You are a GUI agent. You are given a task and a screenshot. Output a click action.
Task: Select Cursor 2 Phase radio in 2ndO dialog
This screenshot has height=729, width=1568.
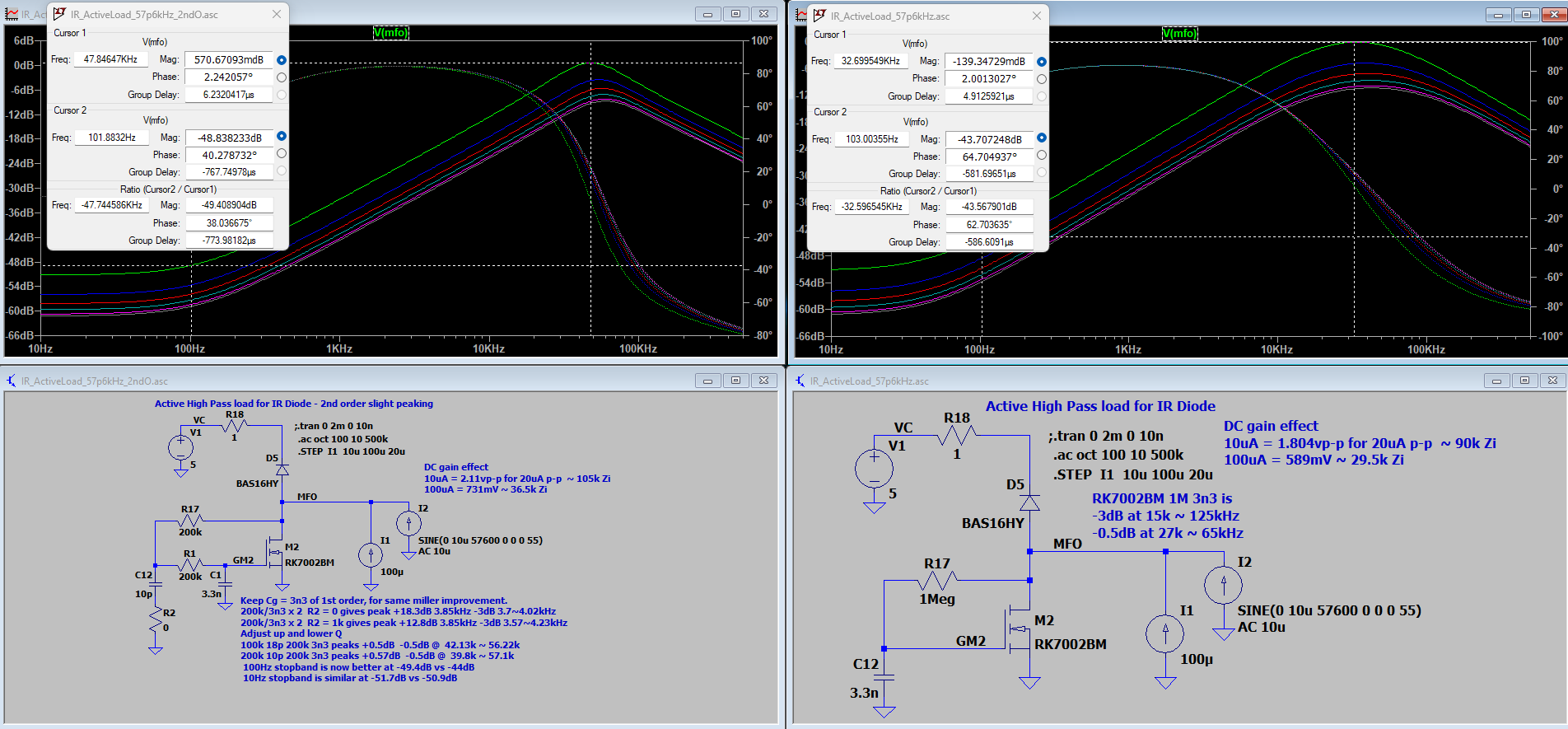282,154
